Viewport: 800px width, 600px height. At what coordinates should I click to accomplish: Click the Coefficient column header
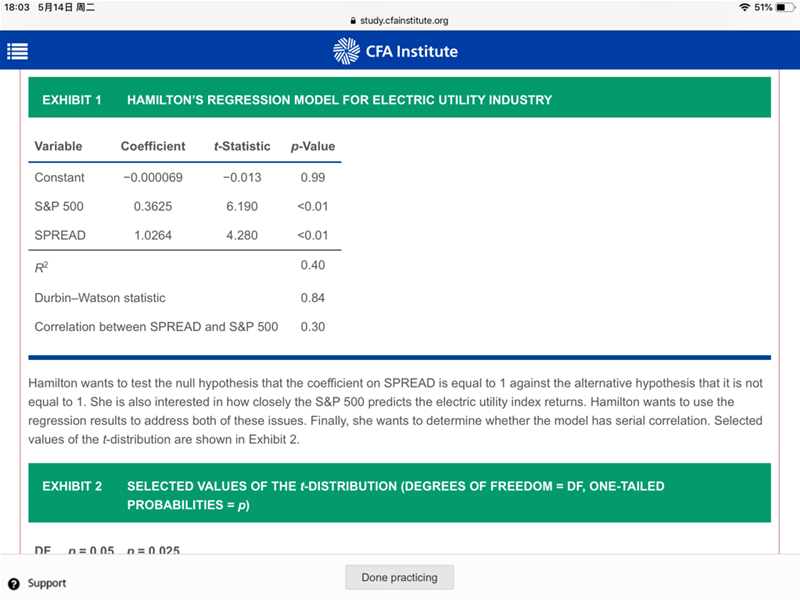click(x=153, y=146)
